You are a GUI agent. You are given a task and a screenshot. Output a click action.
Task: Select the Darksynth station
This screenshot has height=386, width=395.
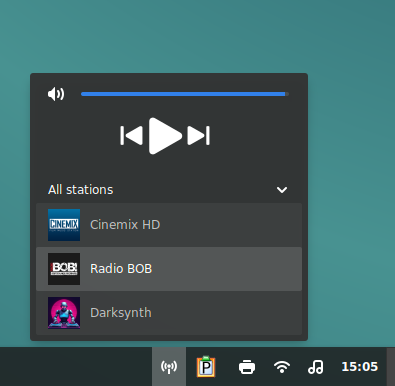click(x=169, y=313)
